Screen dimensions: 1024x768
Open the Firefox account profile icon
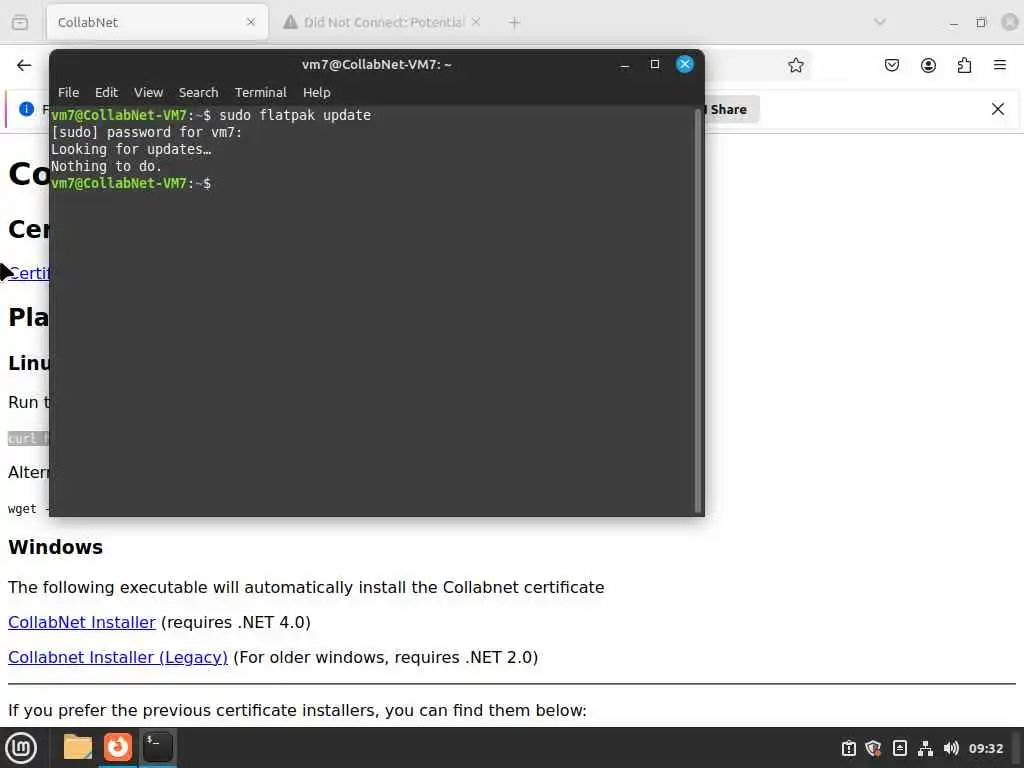pos(928,65)
